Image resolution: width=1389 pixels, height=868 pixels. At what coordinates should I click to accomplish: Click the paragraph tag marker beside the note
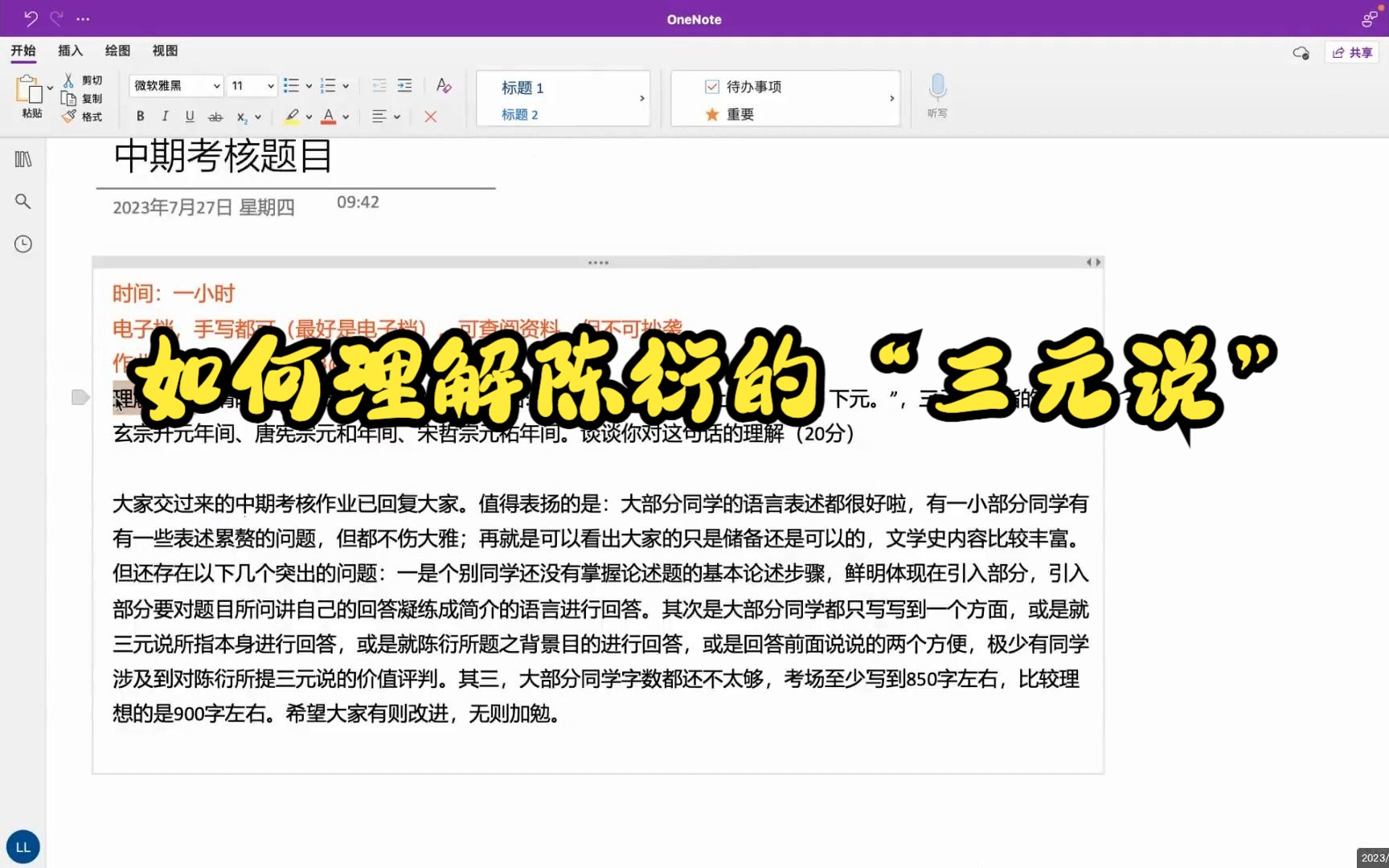80,397
